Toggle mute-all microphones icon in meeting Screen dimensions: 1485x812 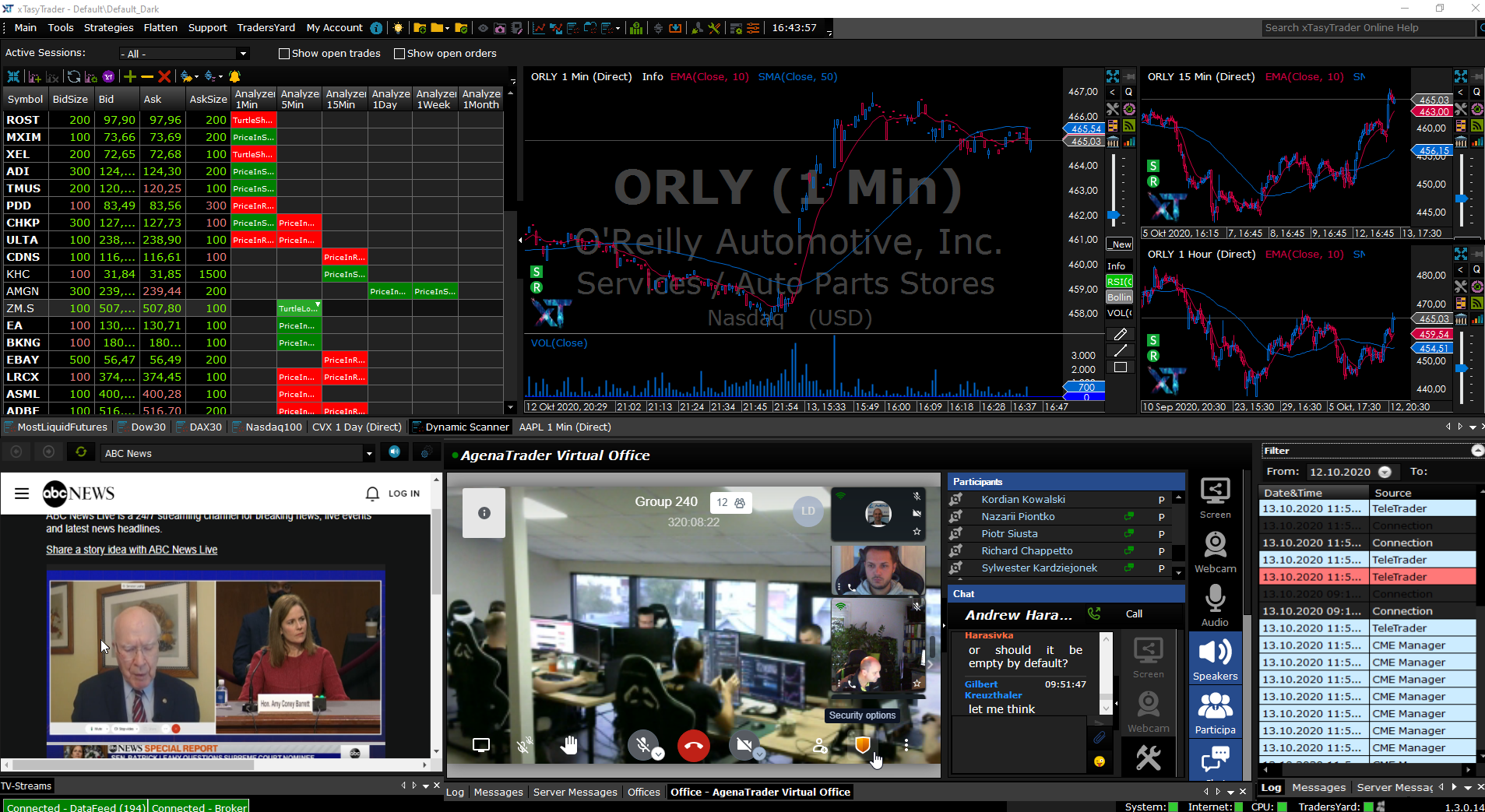(525, 746)
